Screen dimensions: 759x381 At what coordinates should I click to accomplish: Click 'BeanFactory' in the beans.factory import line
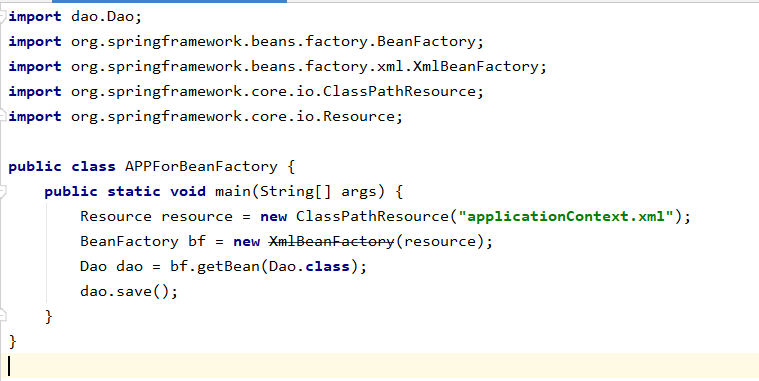426,42
